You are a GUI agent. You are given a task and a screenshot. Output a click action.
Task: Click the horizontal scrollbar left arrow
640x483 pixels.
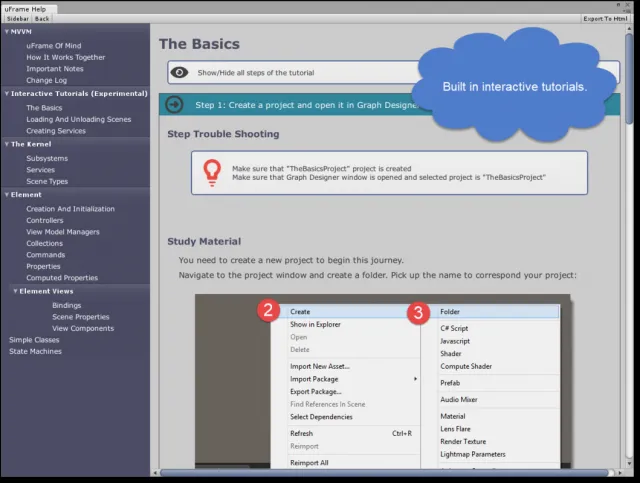(x=155, y=473)
